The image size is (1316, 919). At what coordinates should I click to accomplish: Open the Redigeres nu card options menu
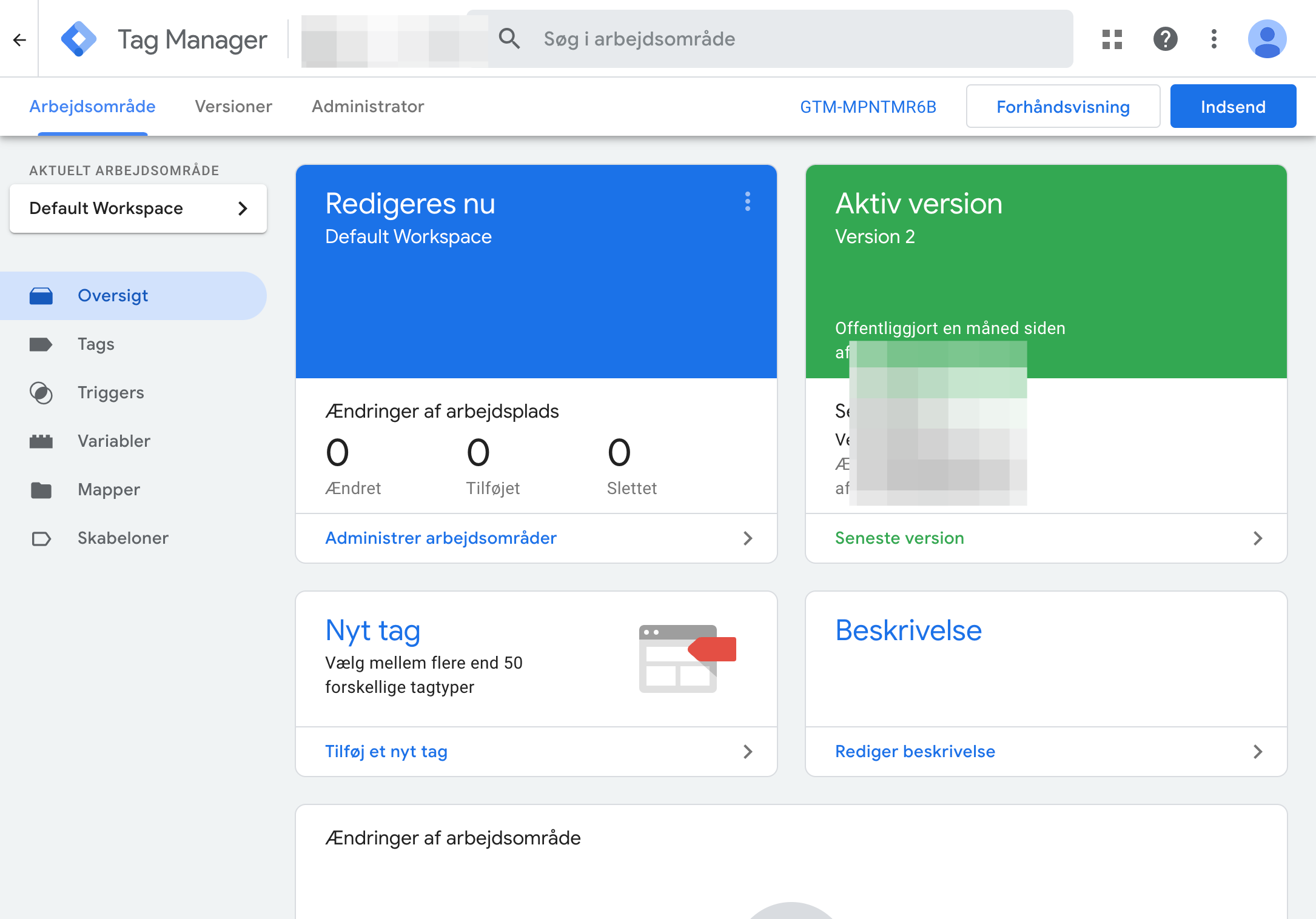(x=748, y=201)
